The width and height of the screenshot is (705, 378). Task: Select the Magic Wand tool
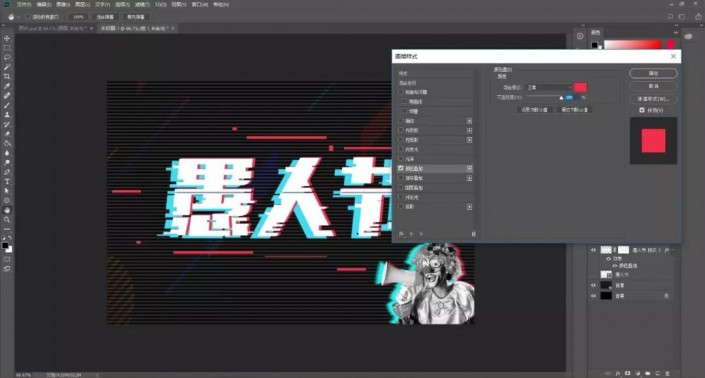[7, 67]
